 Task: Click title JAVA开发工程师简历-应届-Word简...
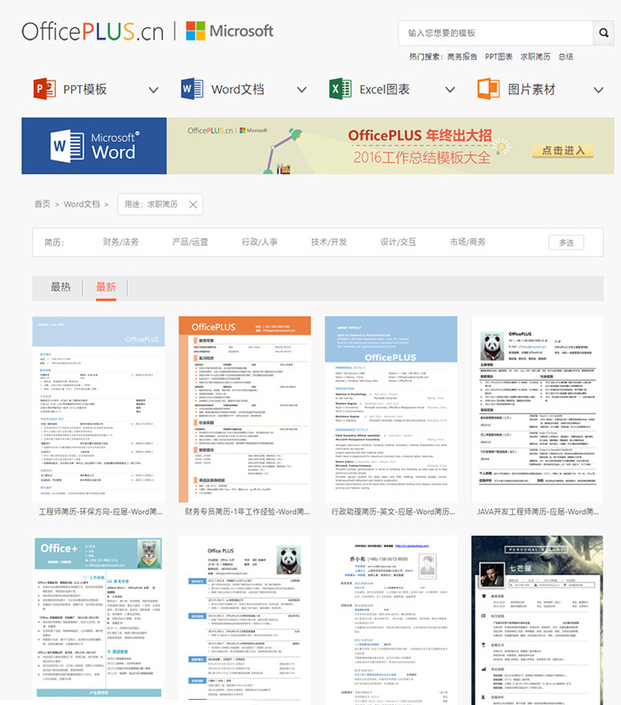point(538,512)
